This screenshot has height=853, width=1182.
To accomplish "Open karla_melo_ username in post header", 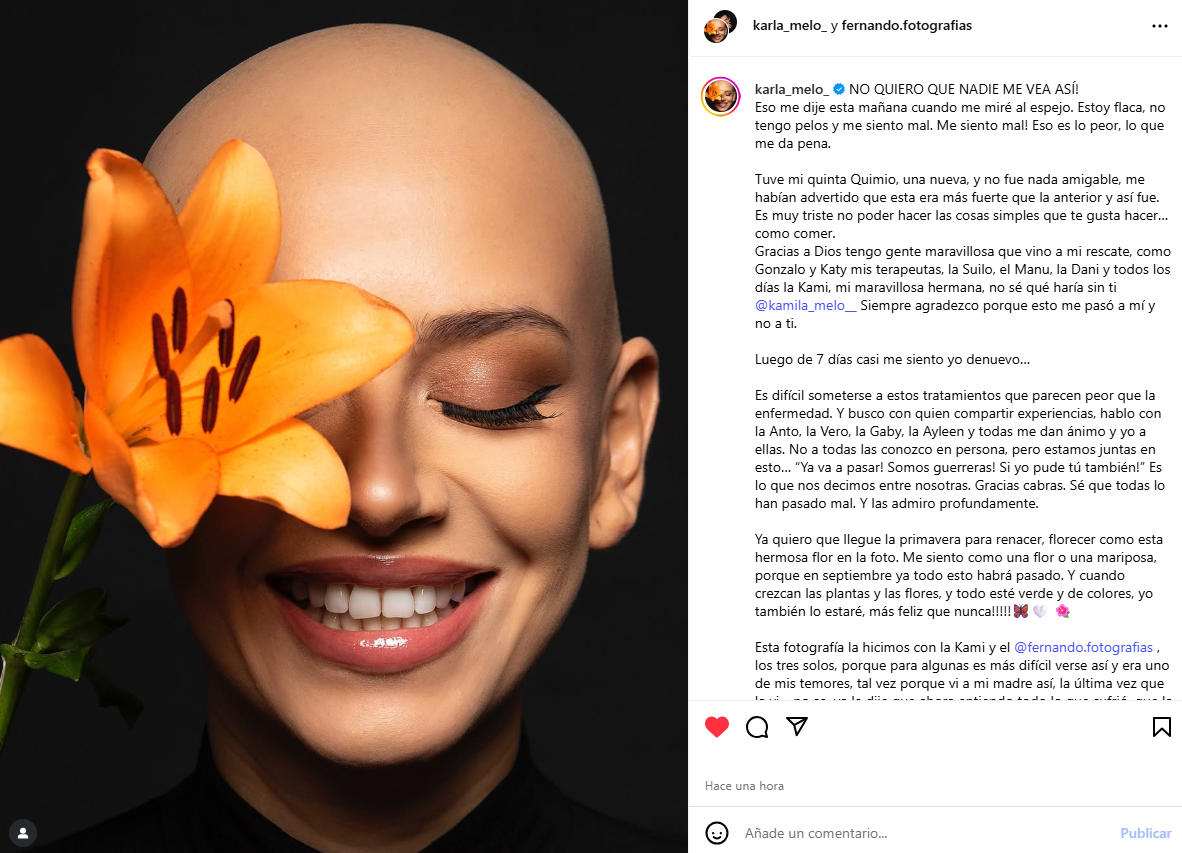I will 789,26.
